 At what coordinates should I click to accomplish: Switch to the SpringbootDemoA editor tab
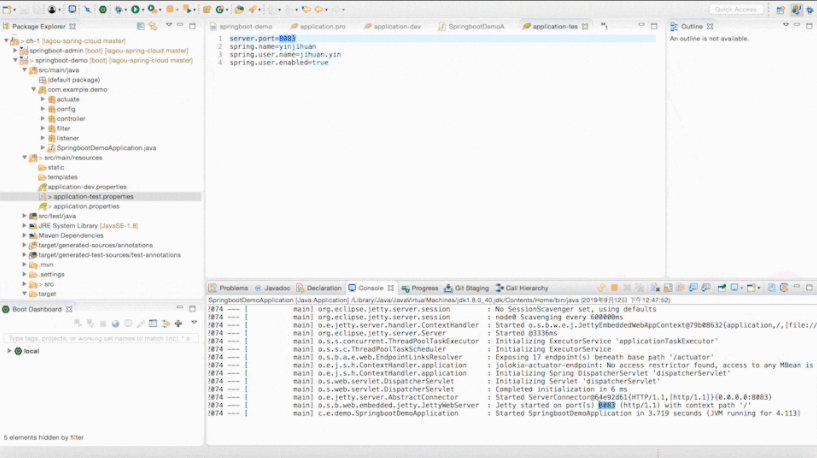pos(472,26)
